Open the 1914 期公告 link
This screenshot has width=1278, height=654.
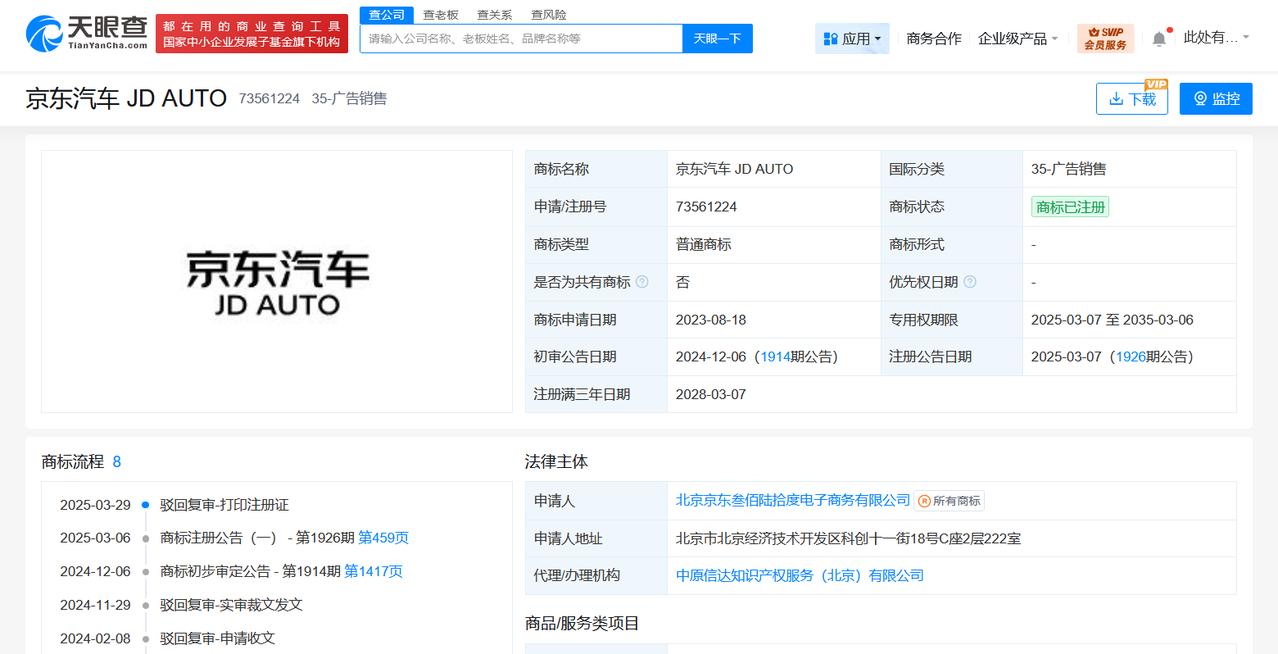(x=775, y=357)
